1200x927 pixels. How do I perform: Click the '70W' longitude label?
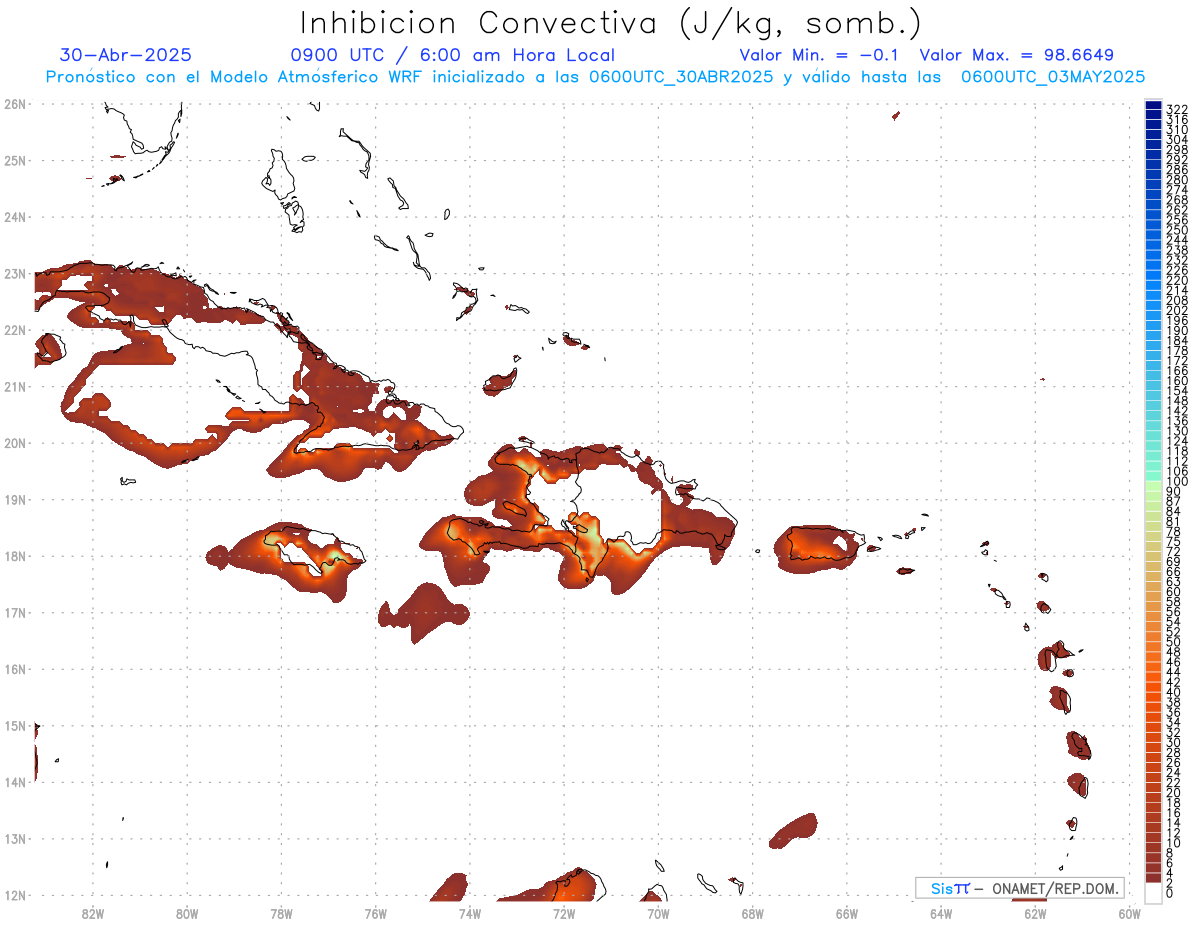point(658,913)
